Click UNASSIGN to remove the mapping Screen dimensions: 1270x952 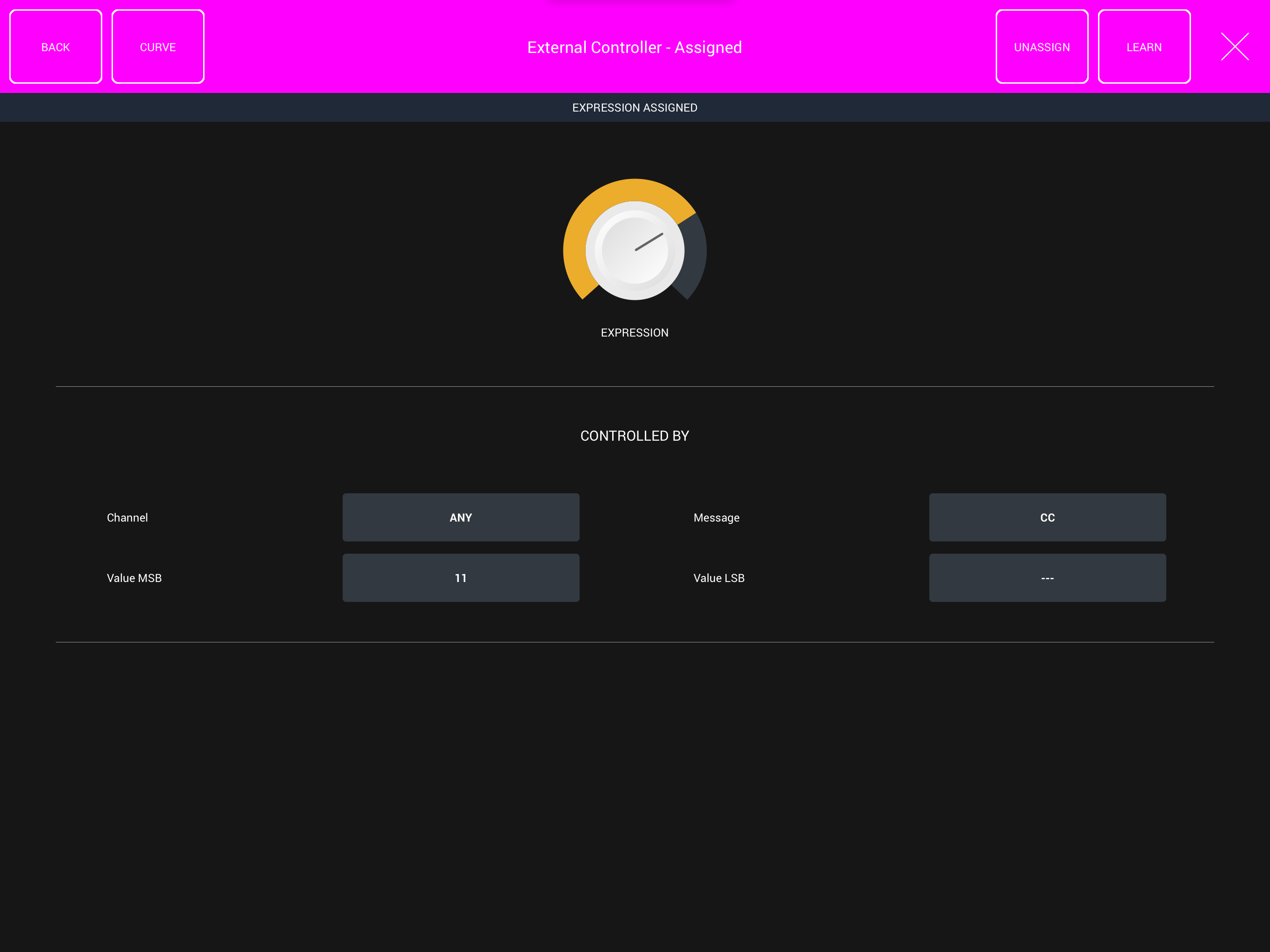(x=1041, y=46)
